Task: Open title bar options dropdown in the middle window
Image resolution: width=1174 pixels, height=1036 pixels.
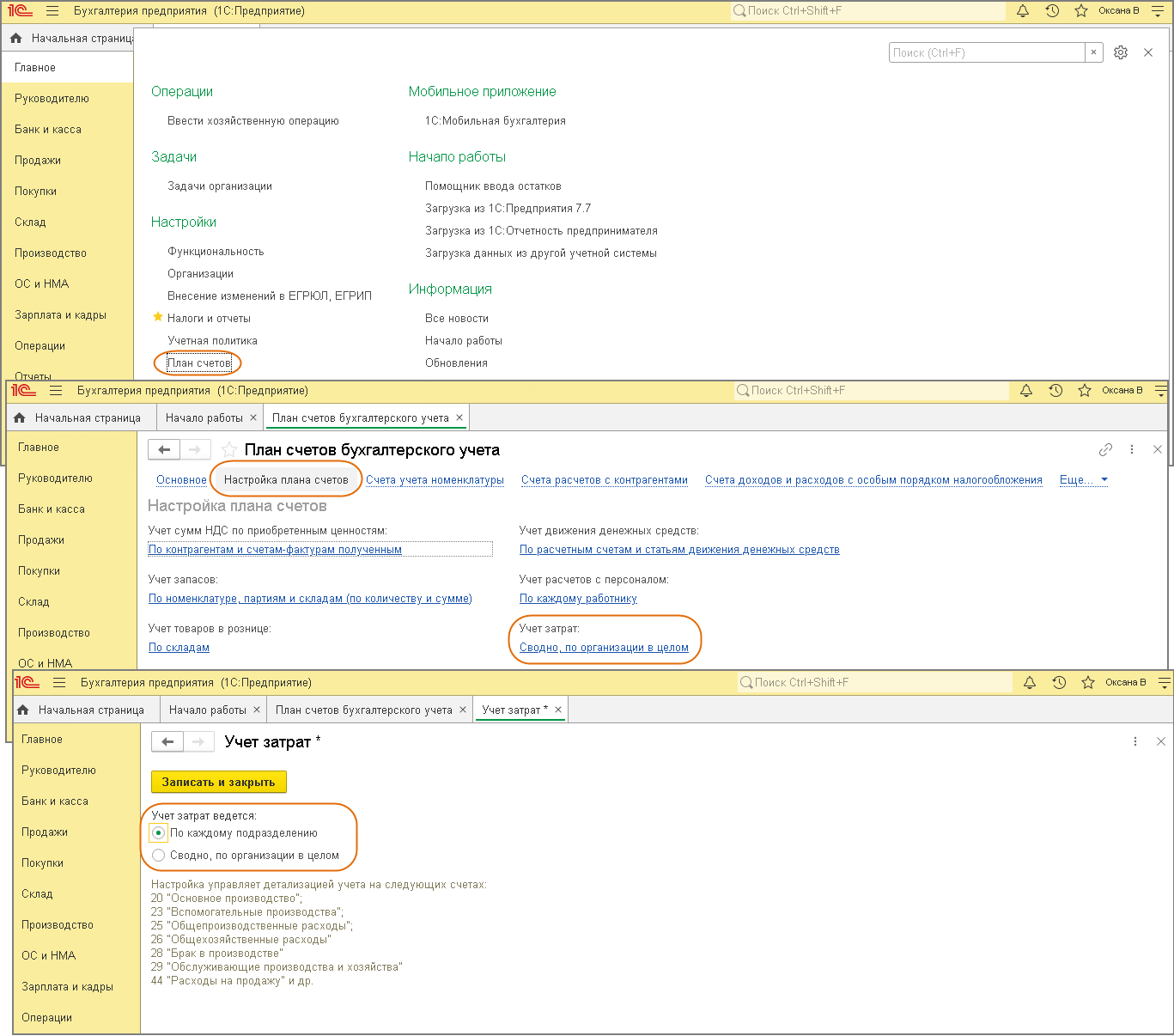Action: (1160, 391)
